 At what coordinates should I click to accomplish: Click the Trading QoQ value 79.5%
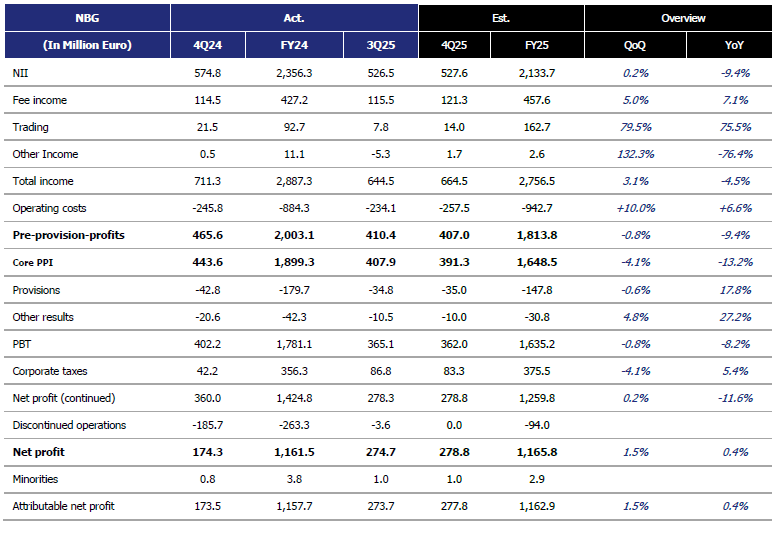pos(635,127)
